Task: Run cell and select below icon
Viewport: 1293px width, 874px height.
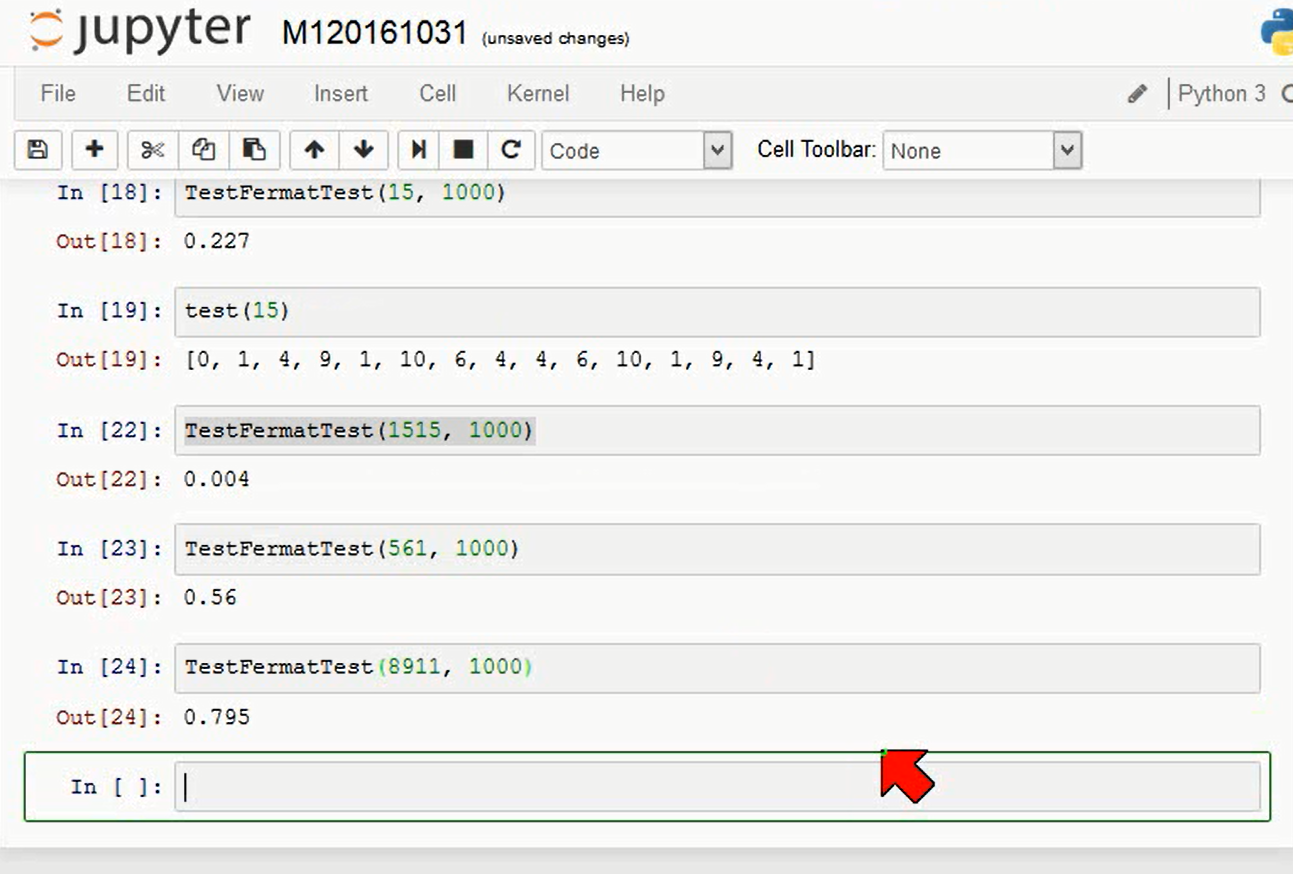Action: pos(418,151)
